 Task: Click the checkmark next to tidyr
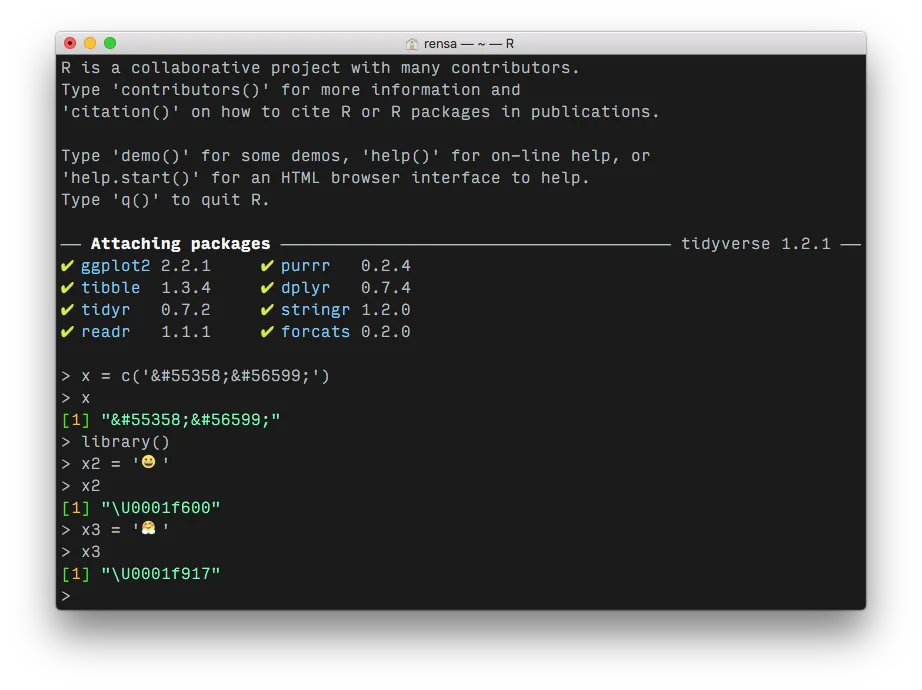click(x=67, y=310)
